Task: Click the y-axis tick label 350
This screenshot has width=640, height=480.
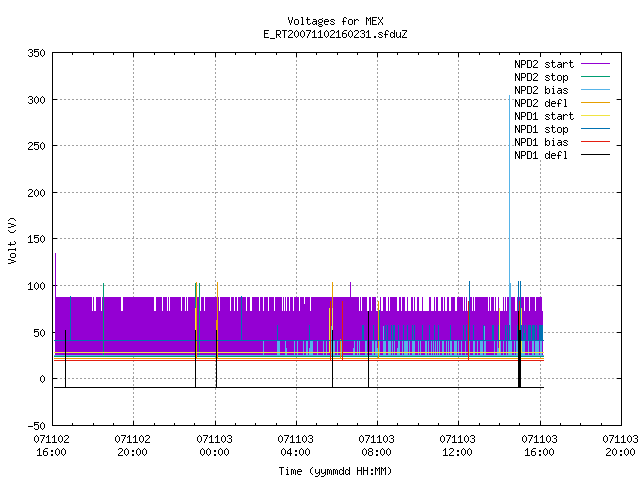Action: point(36,53)
